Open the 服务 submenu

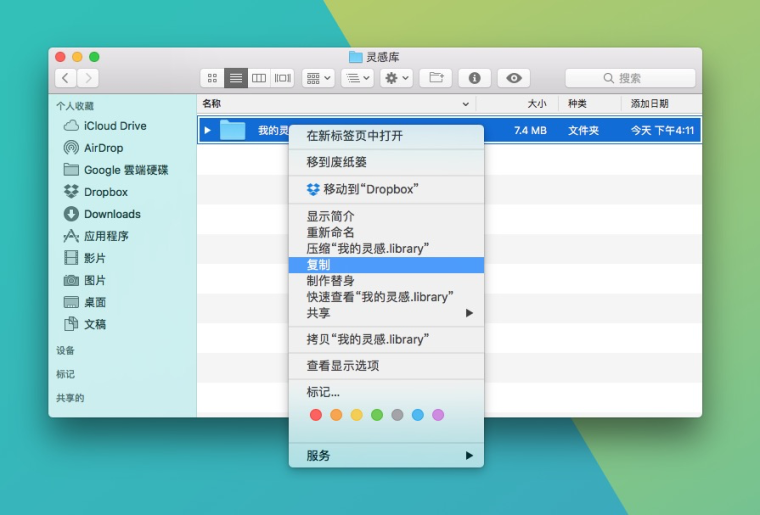pyautogui.click(x=386, y=456)
